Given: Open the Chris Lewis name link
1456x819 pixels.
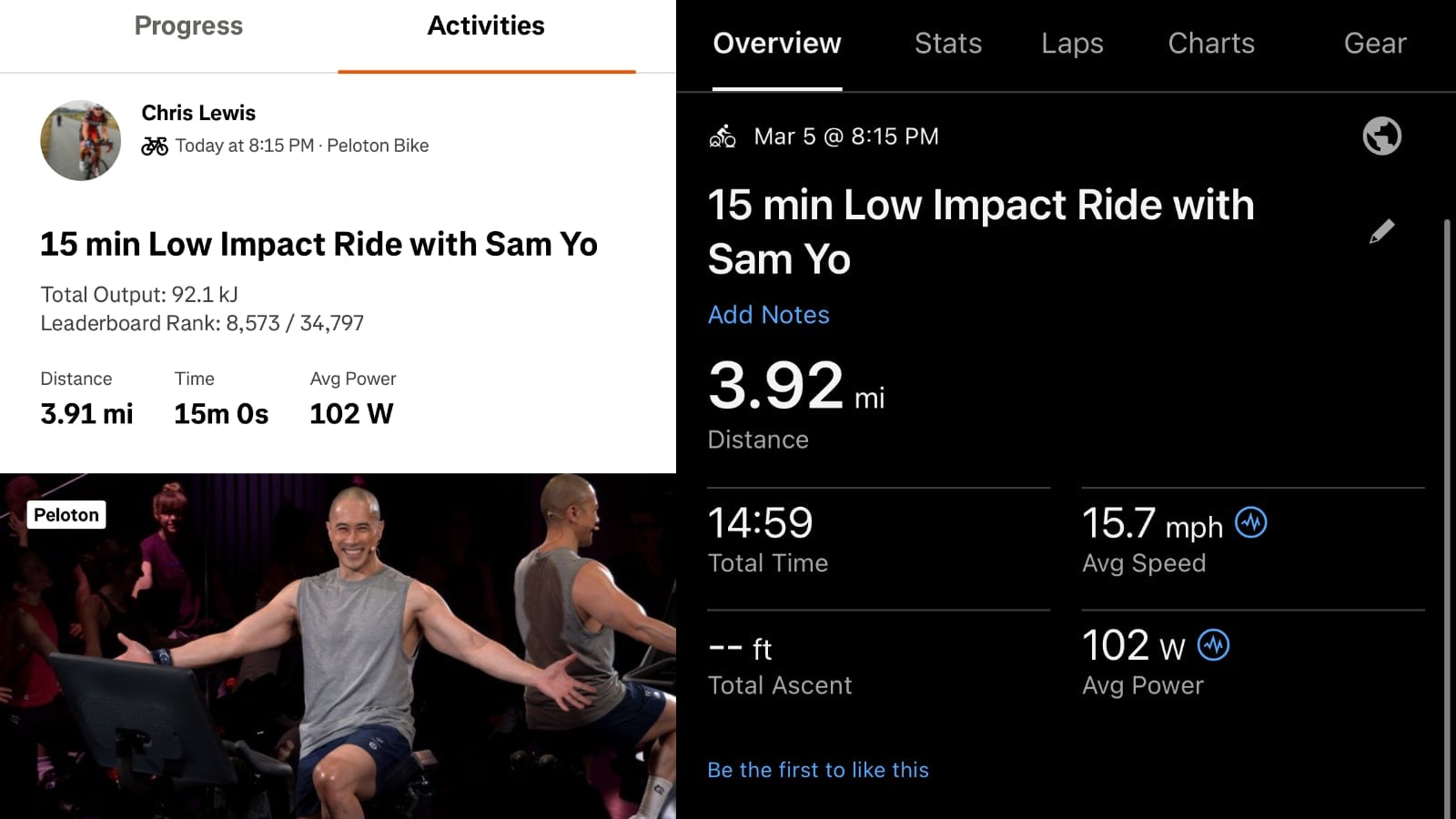Looking at the screenshot, I should 198,113.
